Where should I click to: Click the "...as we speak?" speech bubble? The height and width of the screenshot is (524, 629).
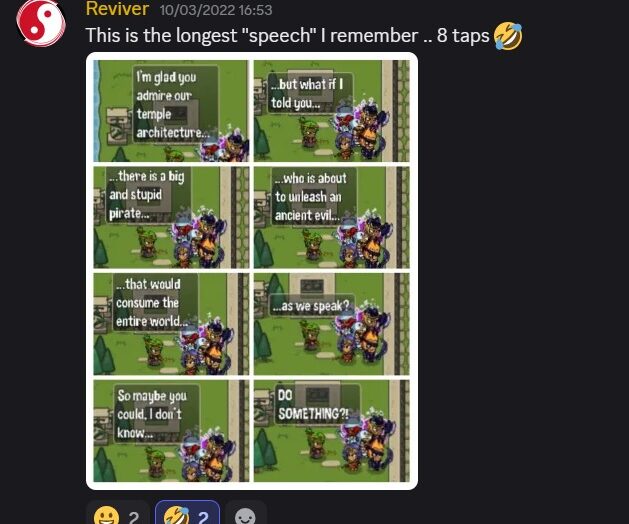point(312,306)
